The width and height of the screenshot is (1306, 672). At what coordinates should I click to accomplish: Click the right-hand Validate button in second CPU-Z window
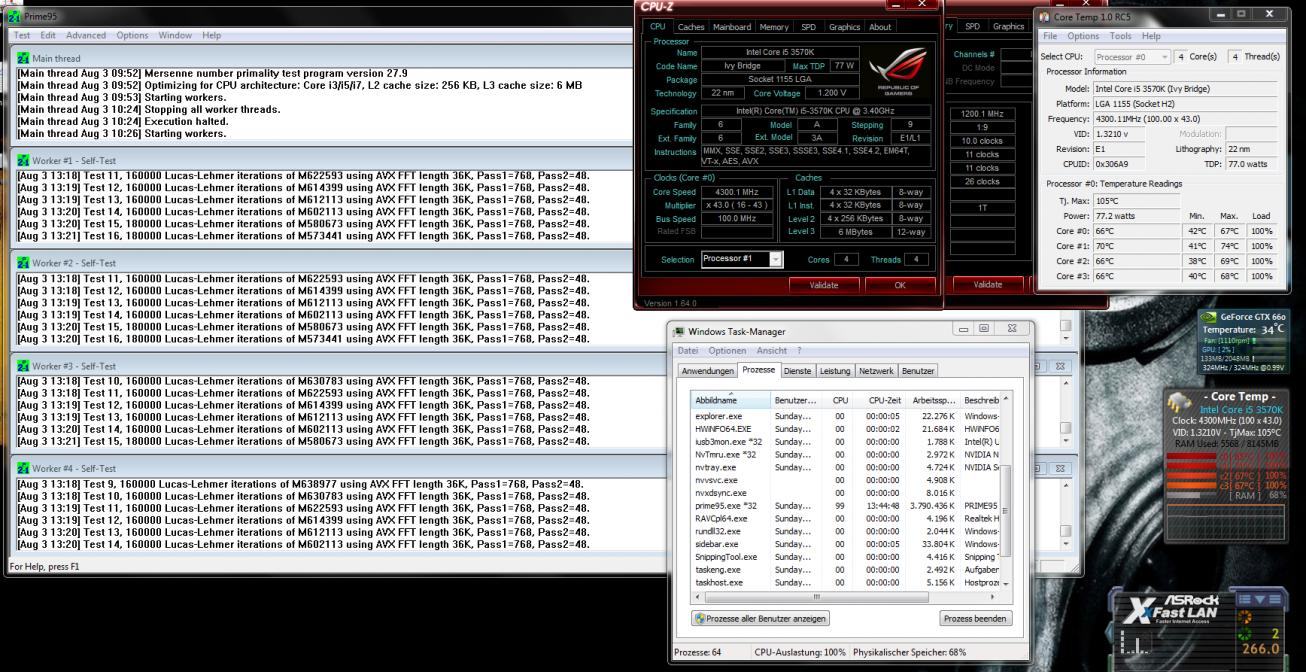coord(988,284)
